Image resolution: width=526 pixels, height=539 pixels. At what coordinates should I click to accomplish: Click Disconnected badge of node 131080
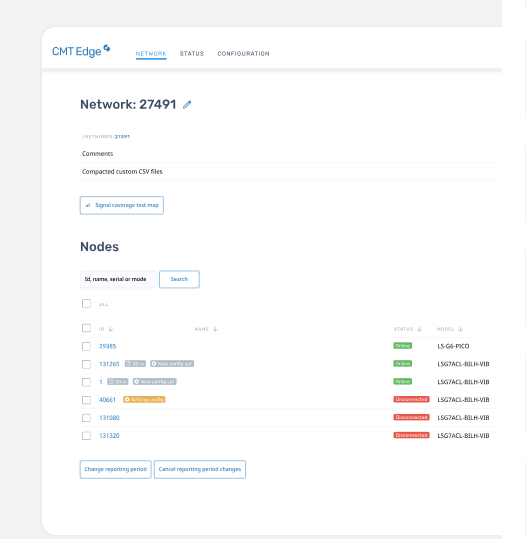point(411,417)
